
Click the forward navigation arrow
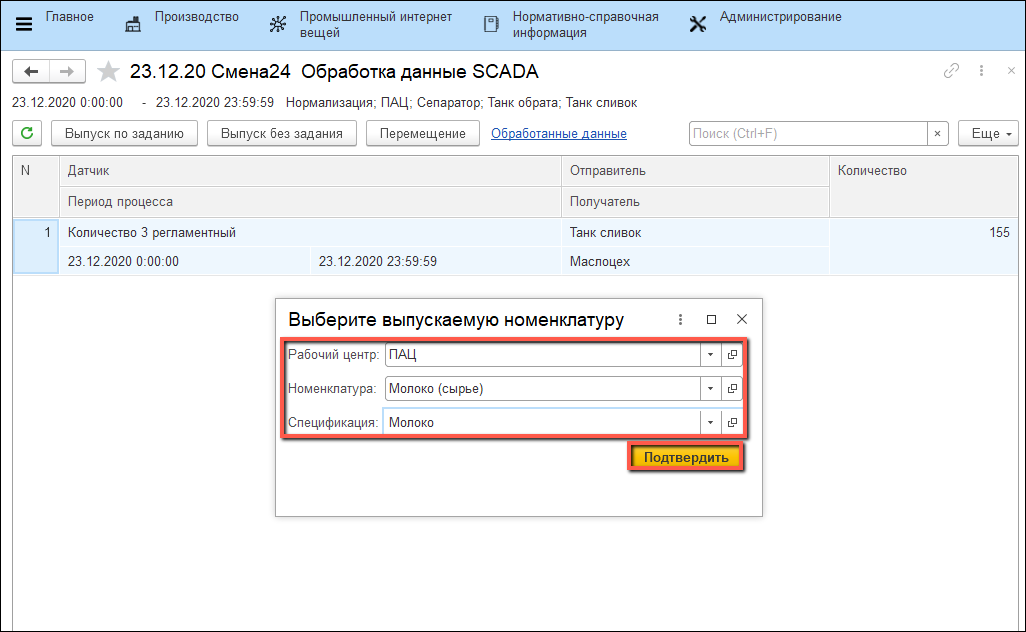67,71
